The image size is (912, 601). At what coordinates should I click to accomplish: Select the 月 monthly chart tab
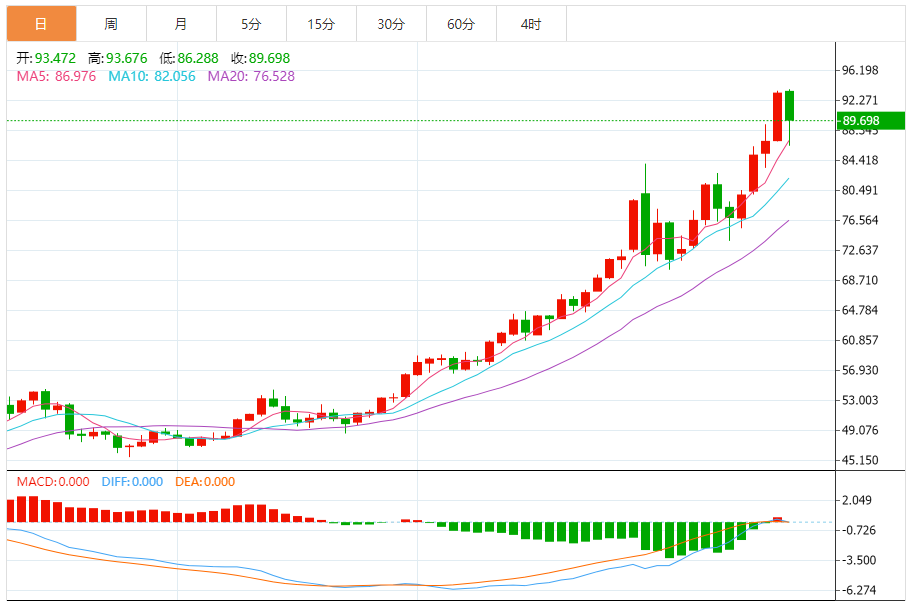(x=180, y=24)
